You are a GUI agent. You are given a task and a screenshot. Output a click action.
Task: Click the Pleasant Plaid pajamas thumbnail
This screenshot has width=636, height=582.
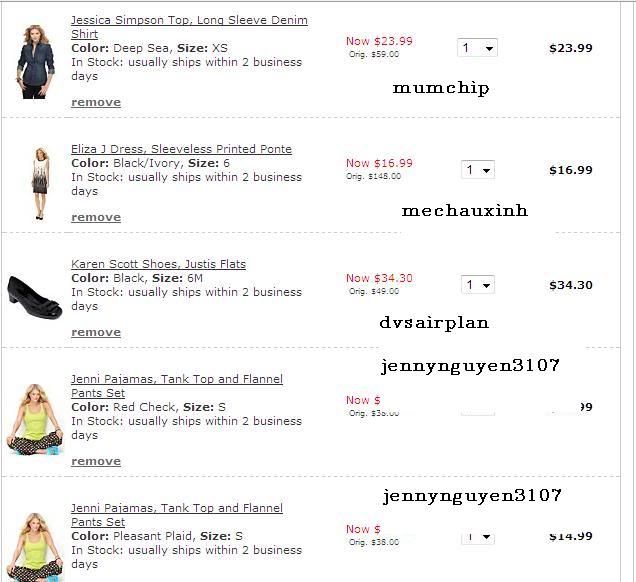click(x=35, y=547)
